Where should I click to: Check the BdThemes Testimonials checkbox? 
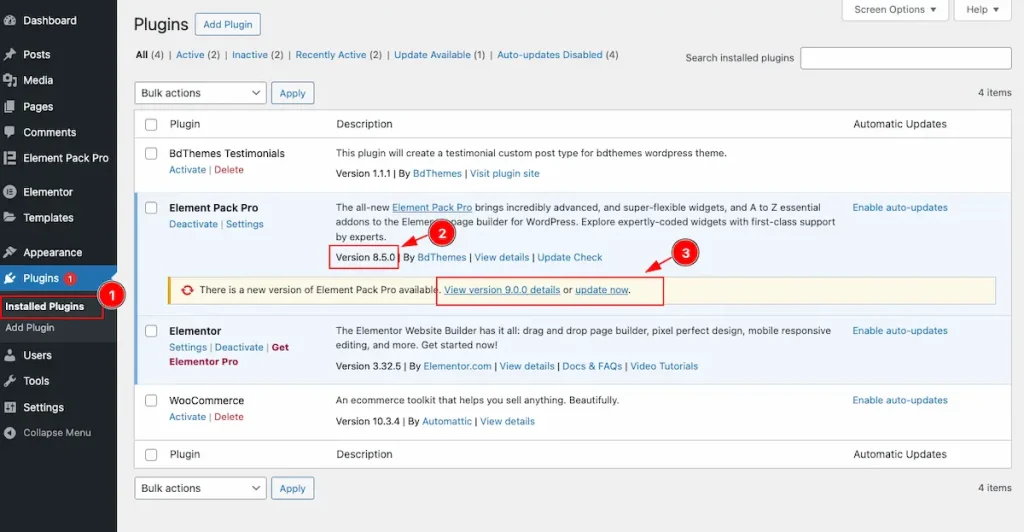[151, 153]
